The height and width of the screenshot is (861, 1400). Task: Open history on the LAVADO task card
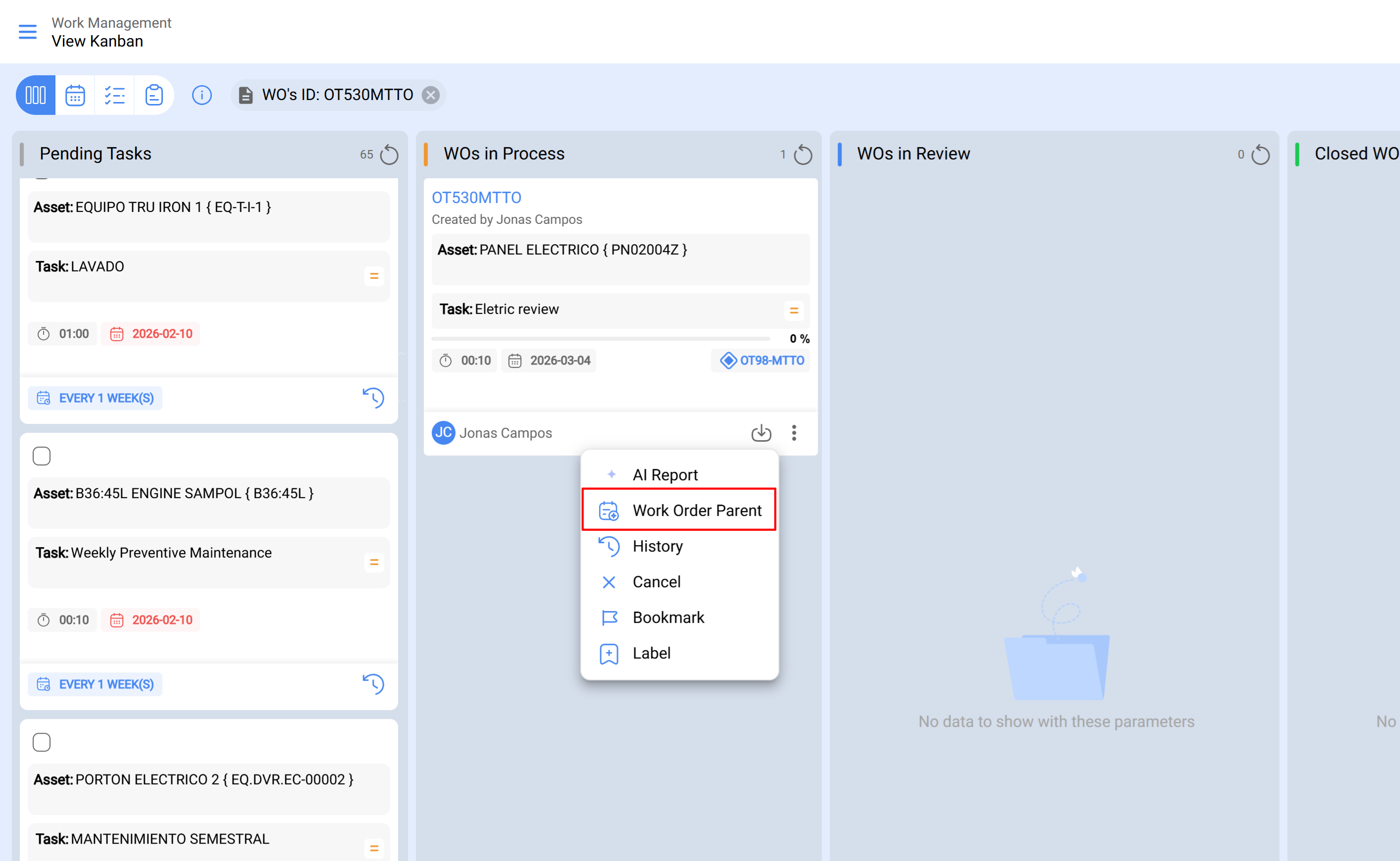click(373, 398)
